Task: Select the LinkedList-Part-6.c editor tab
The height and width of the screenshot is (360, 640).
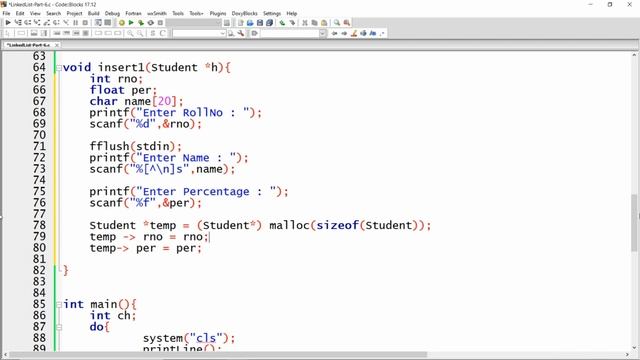Action: 29,45
